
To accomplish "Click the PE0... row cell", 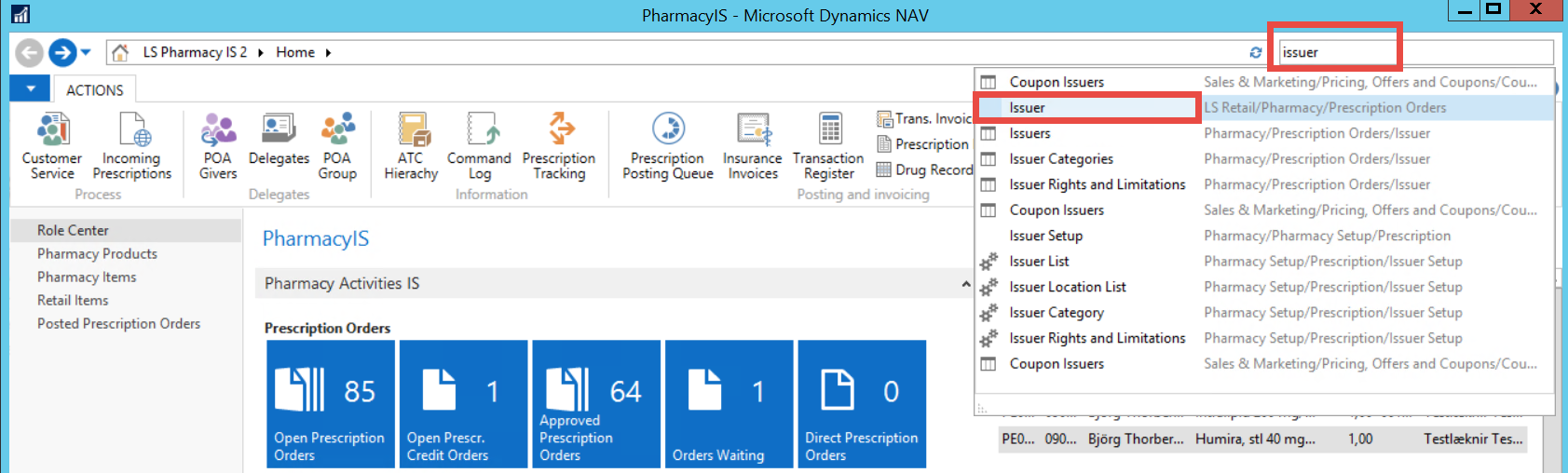I will [x=1017, y=439].
